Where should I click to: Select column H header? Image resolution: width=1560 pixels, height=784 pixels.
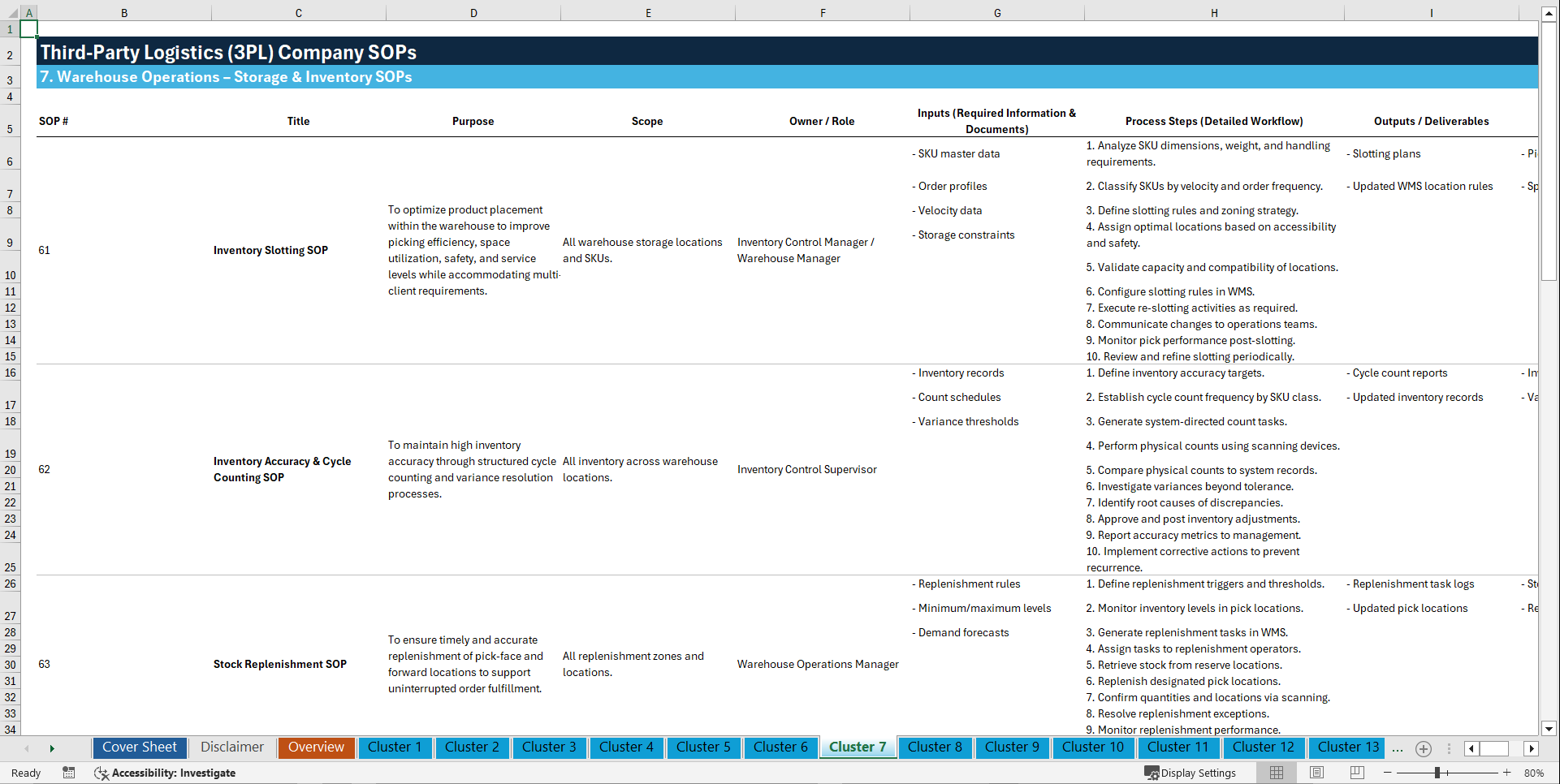point(1213,12)
